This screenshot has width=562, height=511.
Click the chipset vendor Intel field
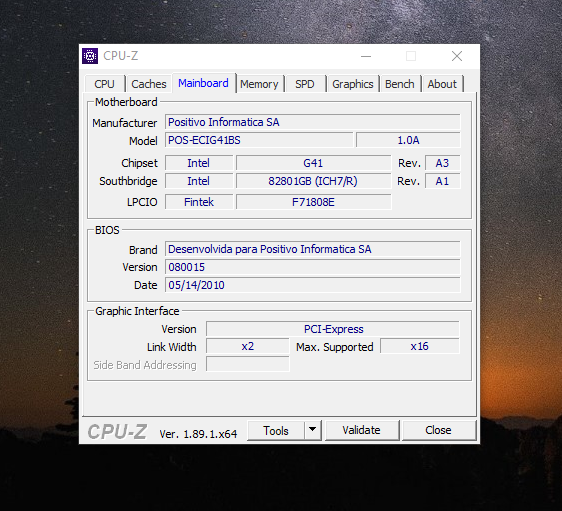(199, 163)
